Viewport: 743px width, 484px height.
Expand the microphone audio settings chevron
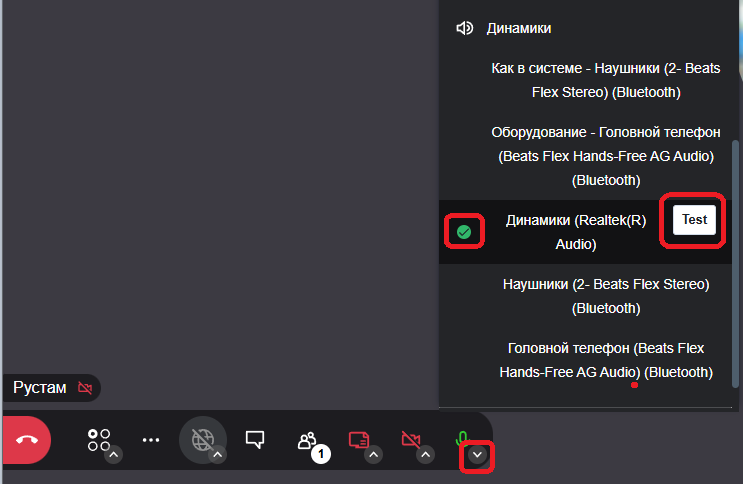478,455
